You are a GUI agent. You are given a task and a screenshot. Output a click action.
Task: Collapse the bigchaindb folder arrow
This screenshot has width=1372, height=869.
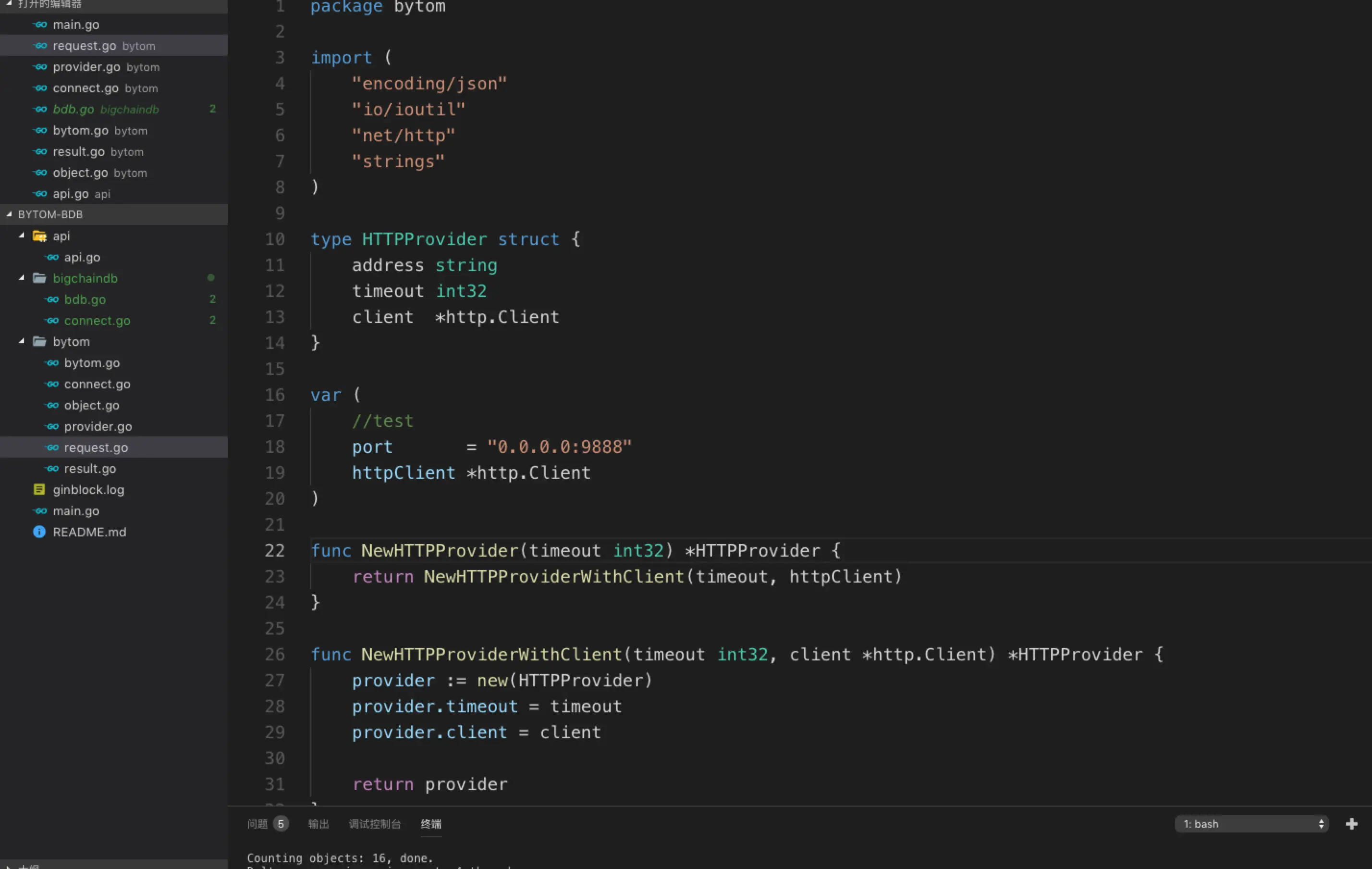[22, 278]
